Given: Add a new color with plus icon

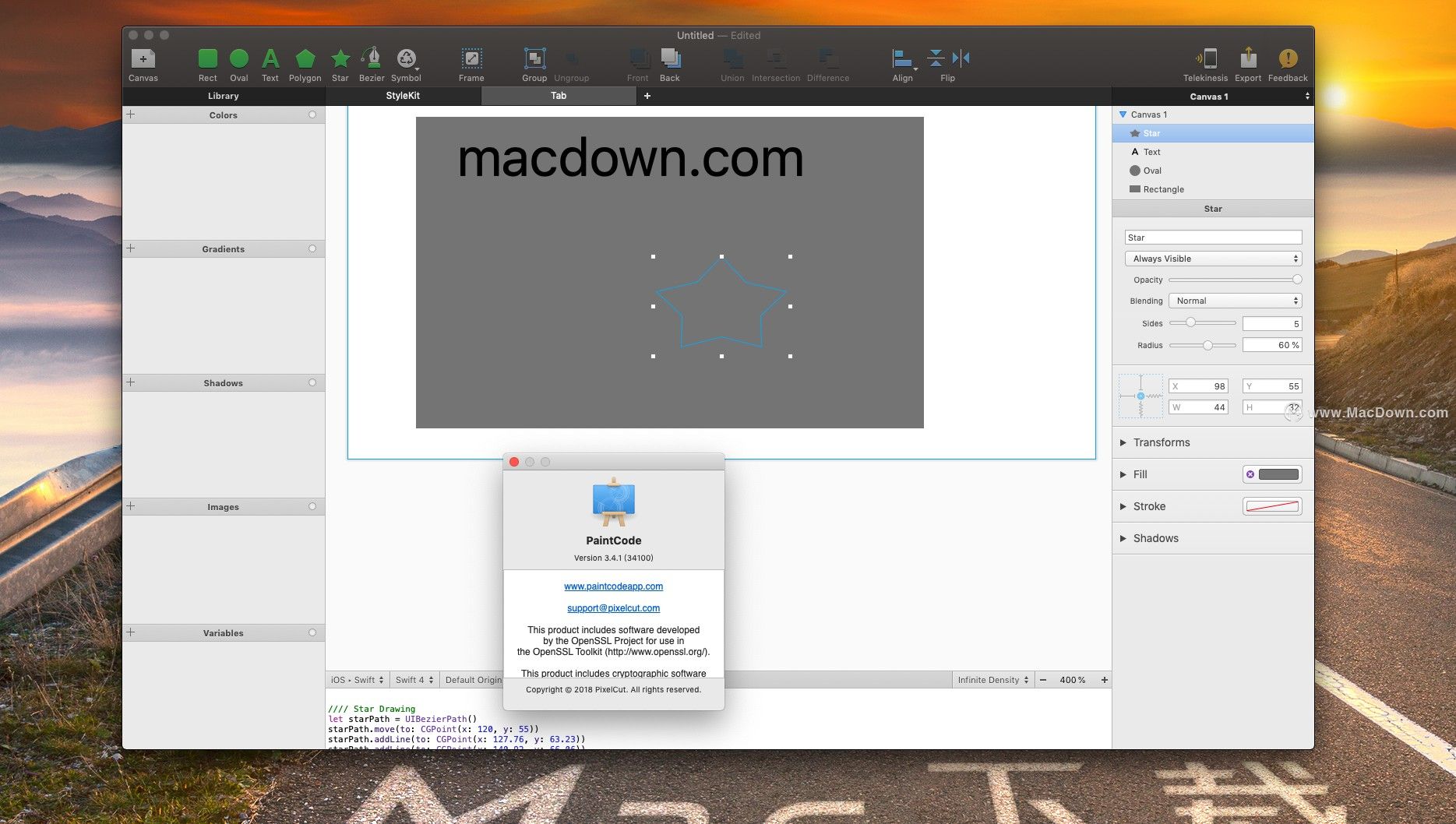Looking at the screenshot, I should [x=131, y=114].
